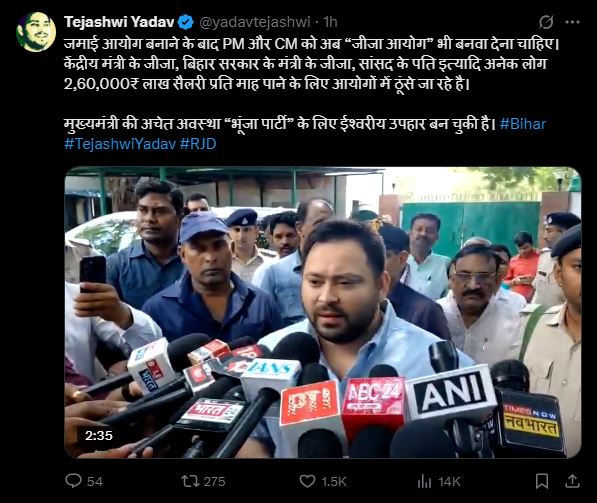Retweet the post with the repost icon
This screenshot has height=503, width=597.
coord(190,481)
